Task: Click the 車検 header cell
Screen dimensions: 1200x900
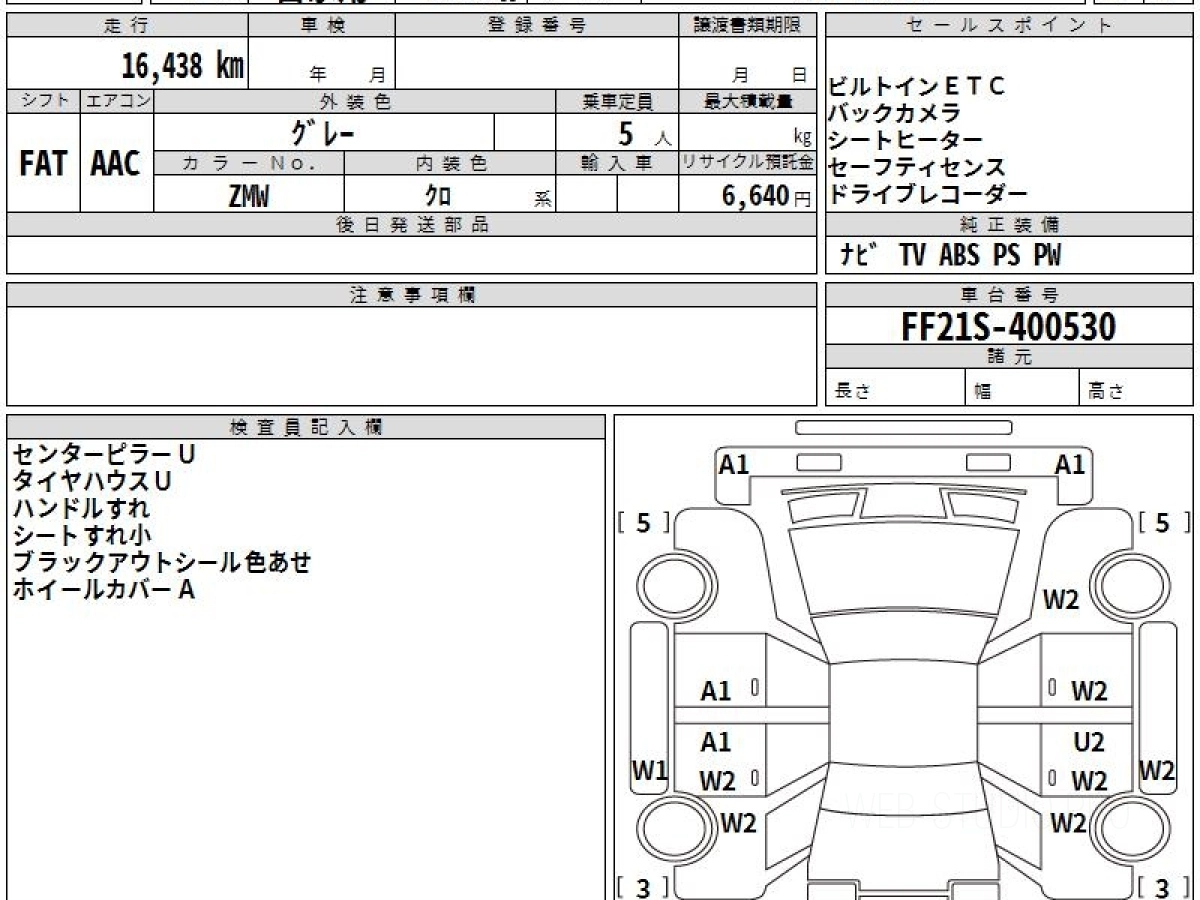Action: coord(321,25)
